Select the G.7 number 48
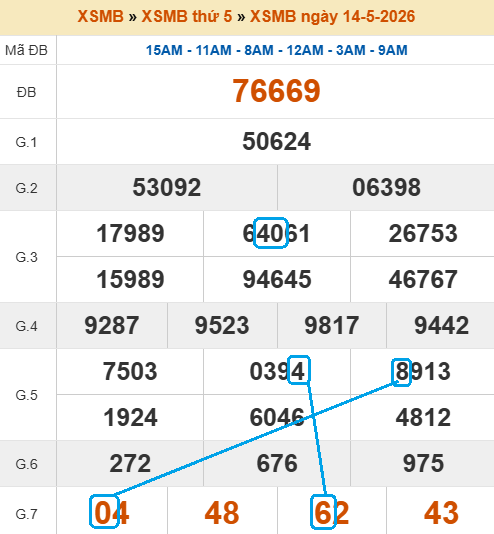This screenshot has width=494, height=534. tap(222, 513)
